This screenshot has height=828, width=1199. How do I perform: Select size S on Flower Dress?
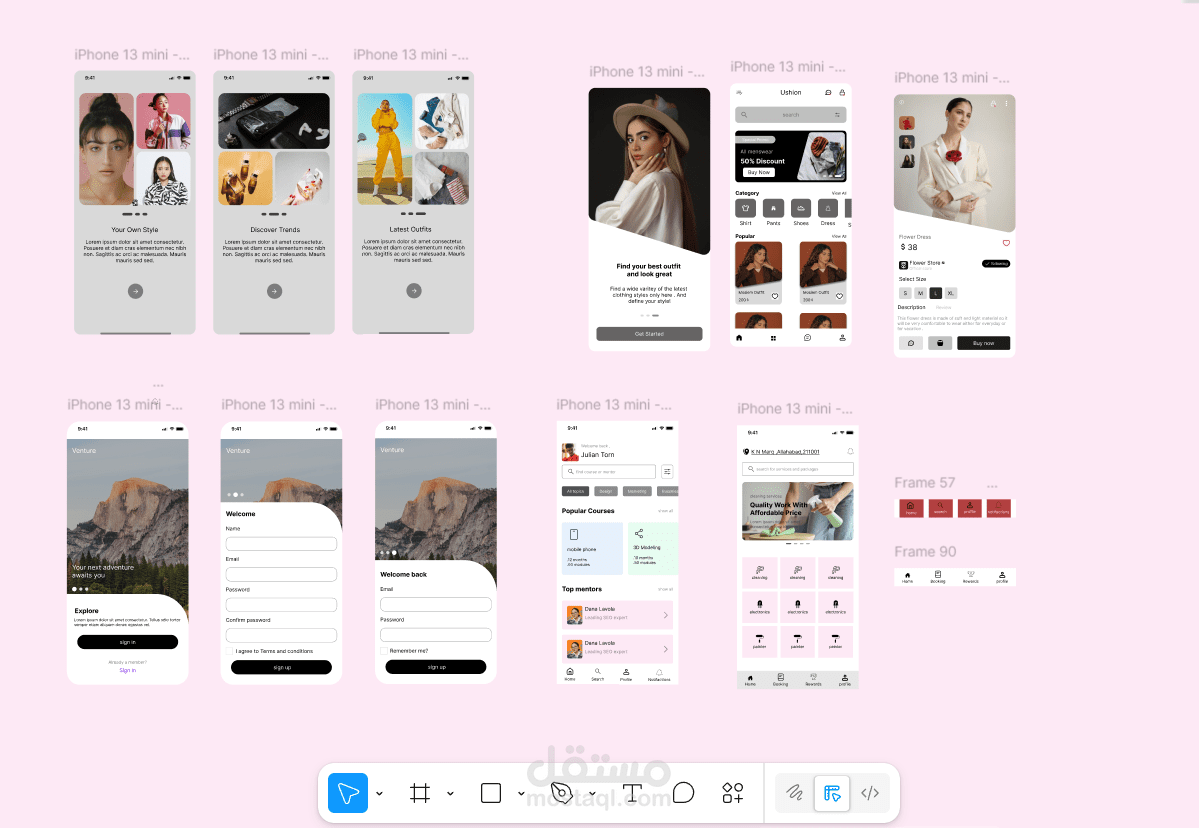tap(905, 293)
